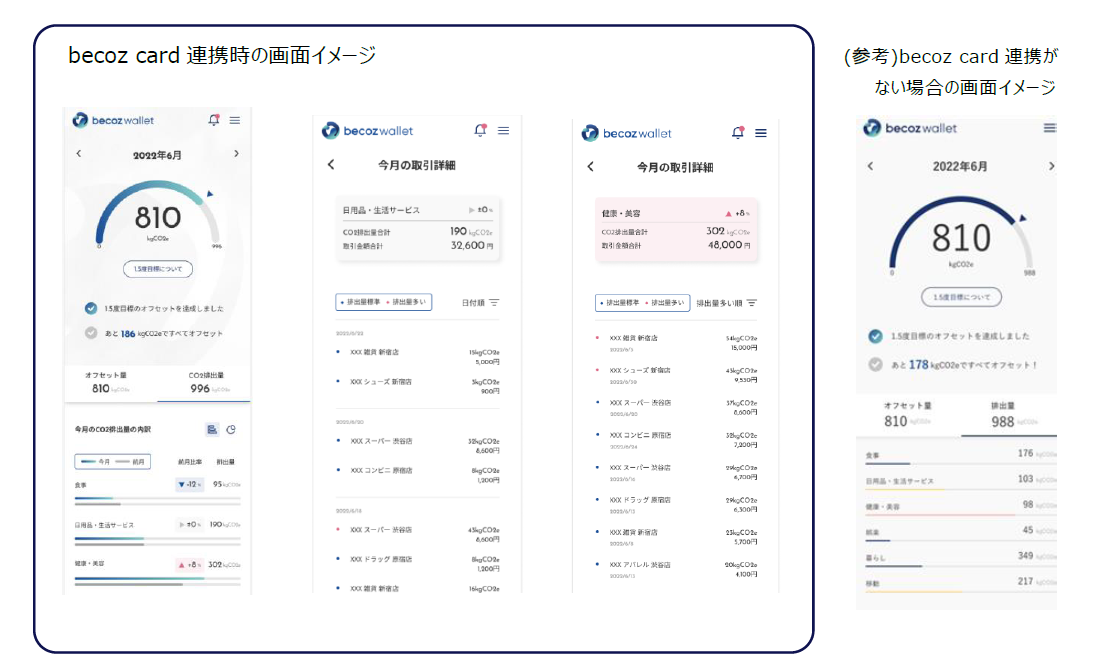Click the gauge marker at 810 kgCO2e
The image size is (1107, 662).
pyautogui.click(x=208, y=193)
